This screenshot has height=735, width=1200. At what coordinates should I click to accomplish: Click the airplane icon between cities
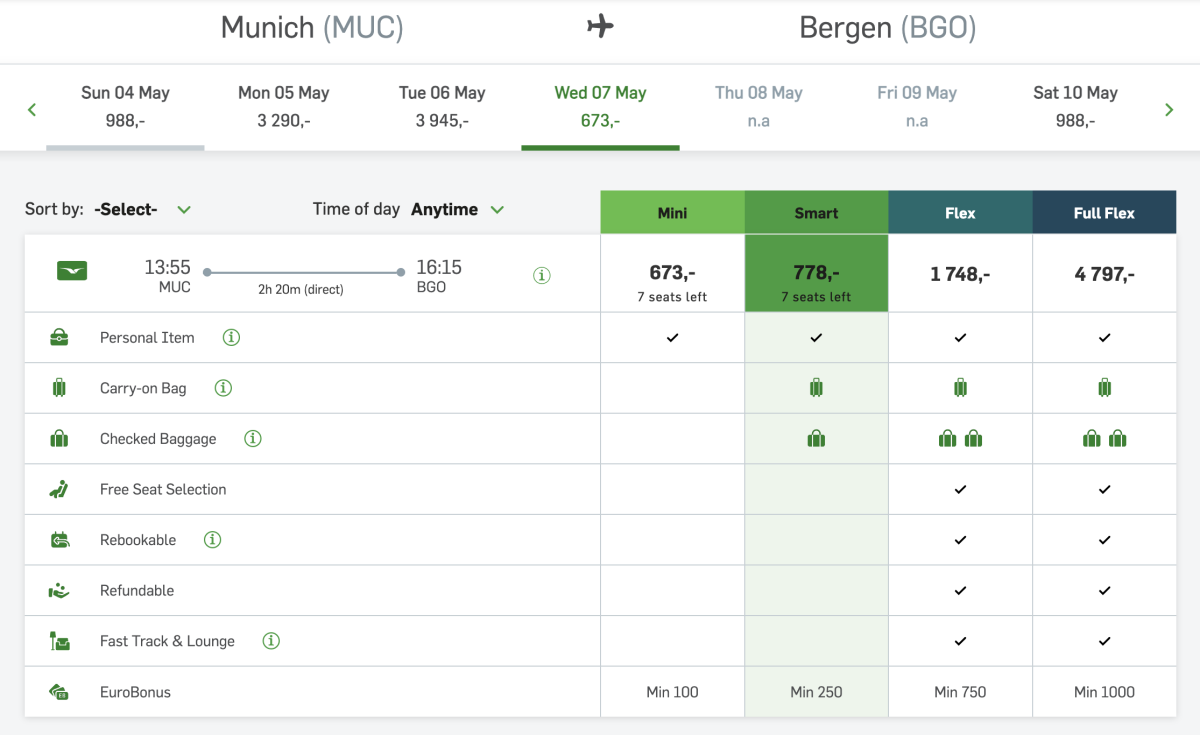point(600,27)
